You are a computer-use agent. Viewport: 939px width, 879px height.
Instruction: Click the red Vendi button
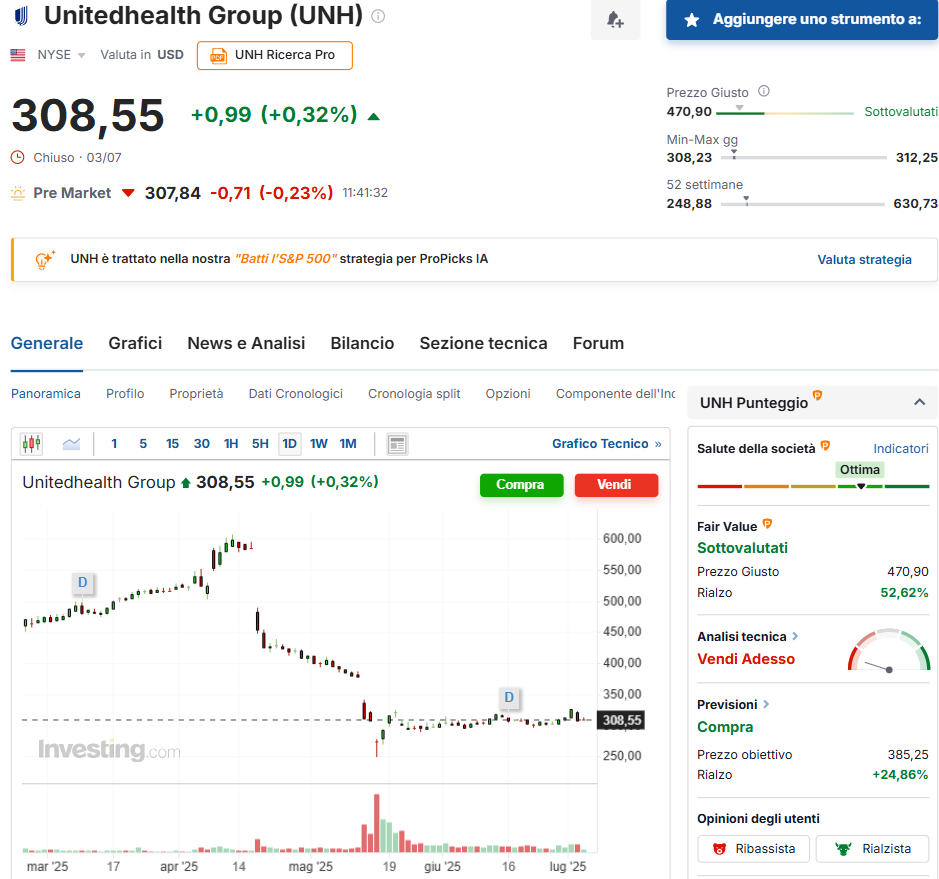pos(616,485)
